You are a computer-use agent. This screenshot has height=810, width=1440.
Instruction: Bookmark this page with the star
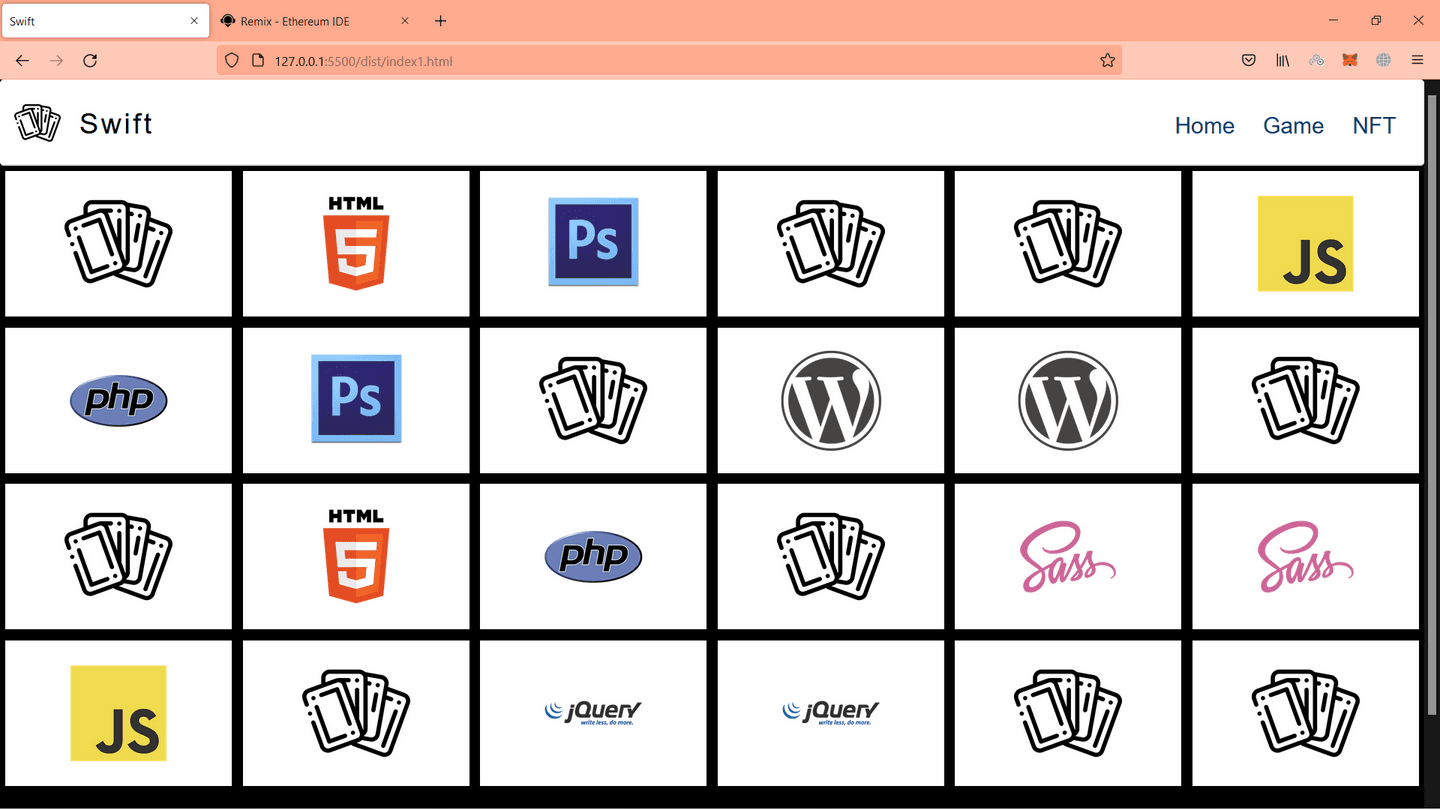tap(1107, 61)
